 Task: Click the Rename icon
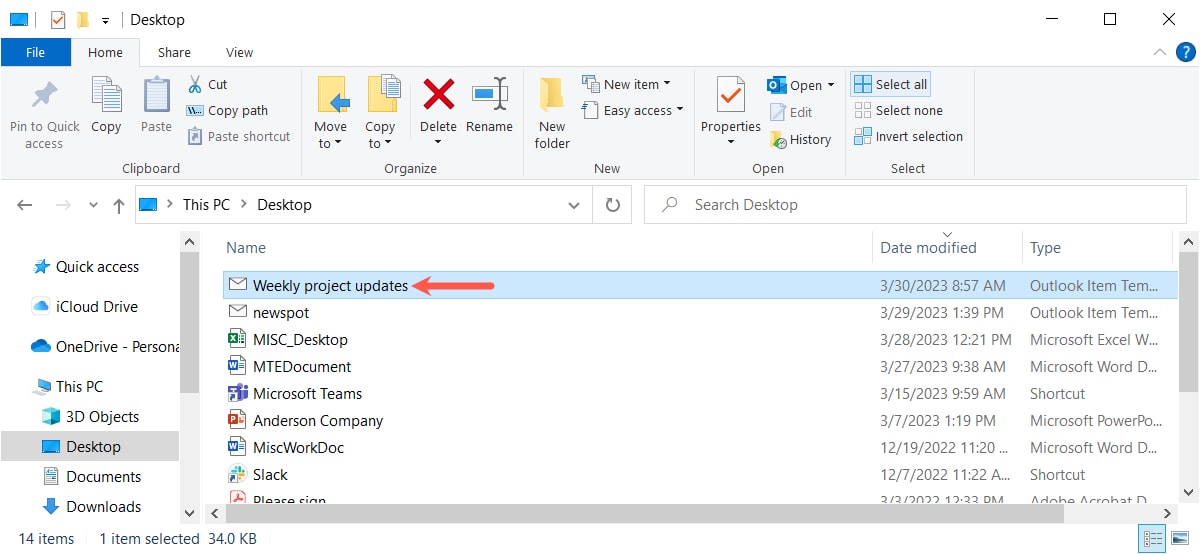pyautogui.click(x=489, y=95)
